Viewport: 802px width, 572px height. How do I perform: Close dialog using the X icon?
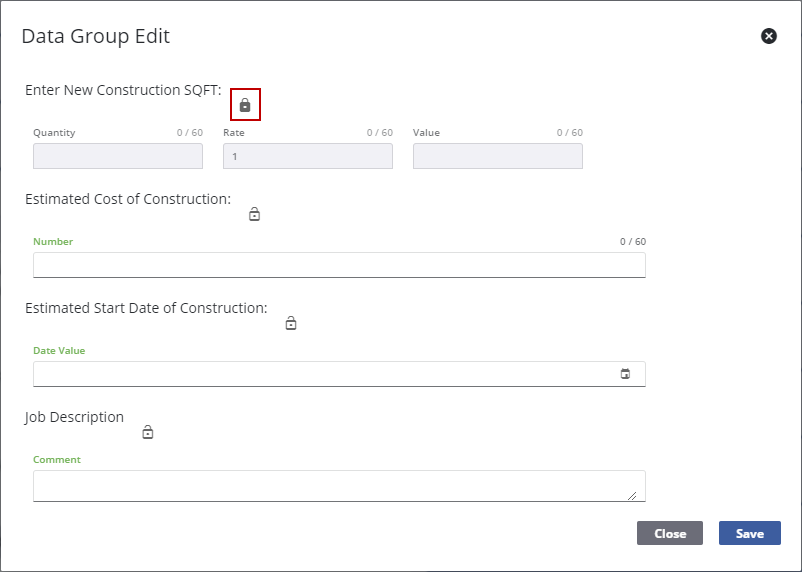tap(769, 36)
